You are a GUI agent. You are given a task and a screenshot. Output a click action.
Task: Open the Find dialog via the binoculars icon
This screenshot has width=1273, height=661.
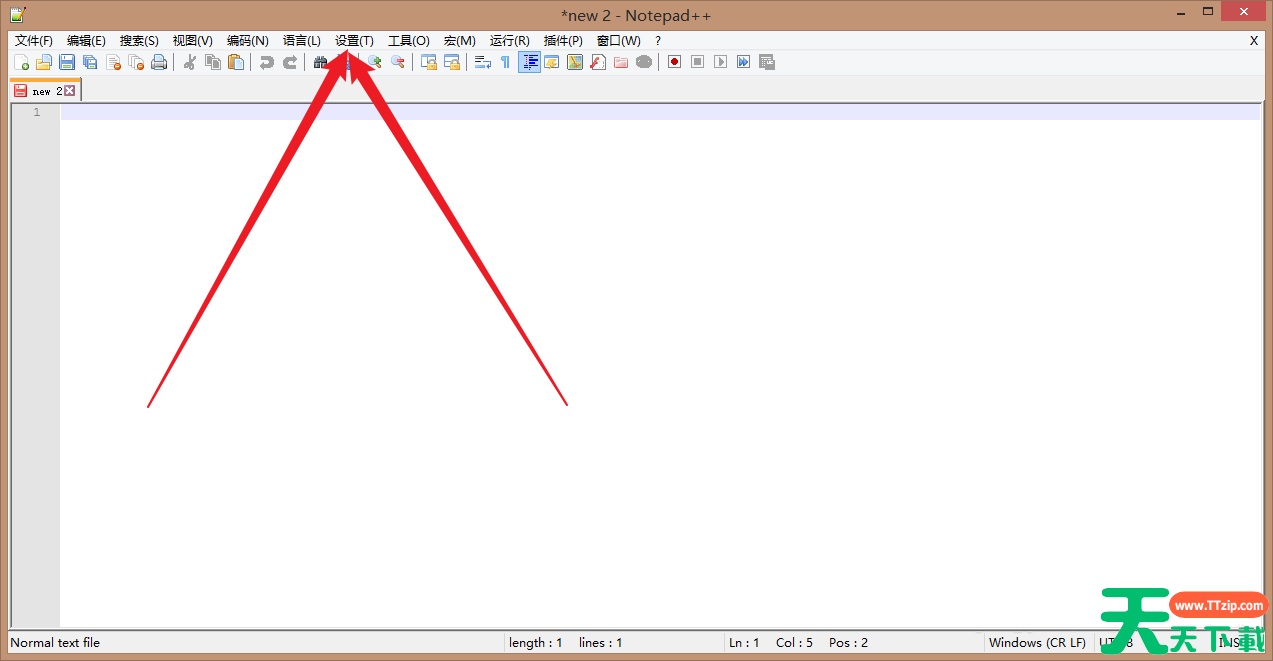tap(320, 62)
